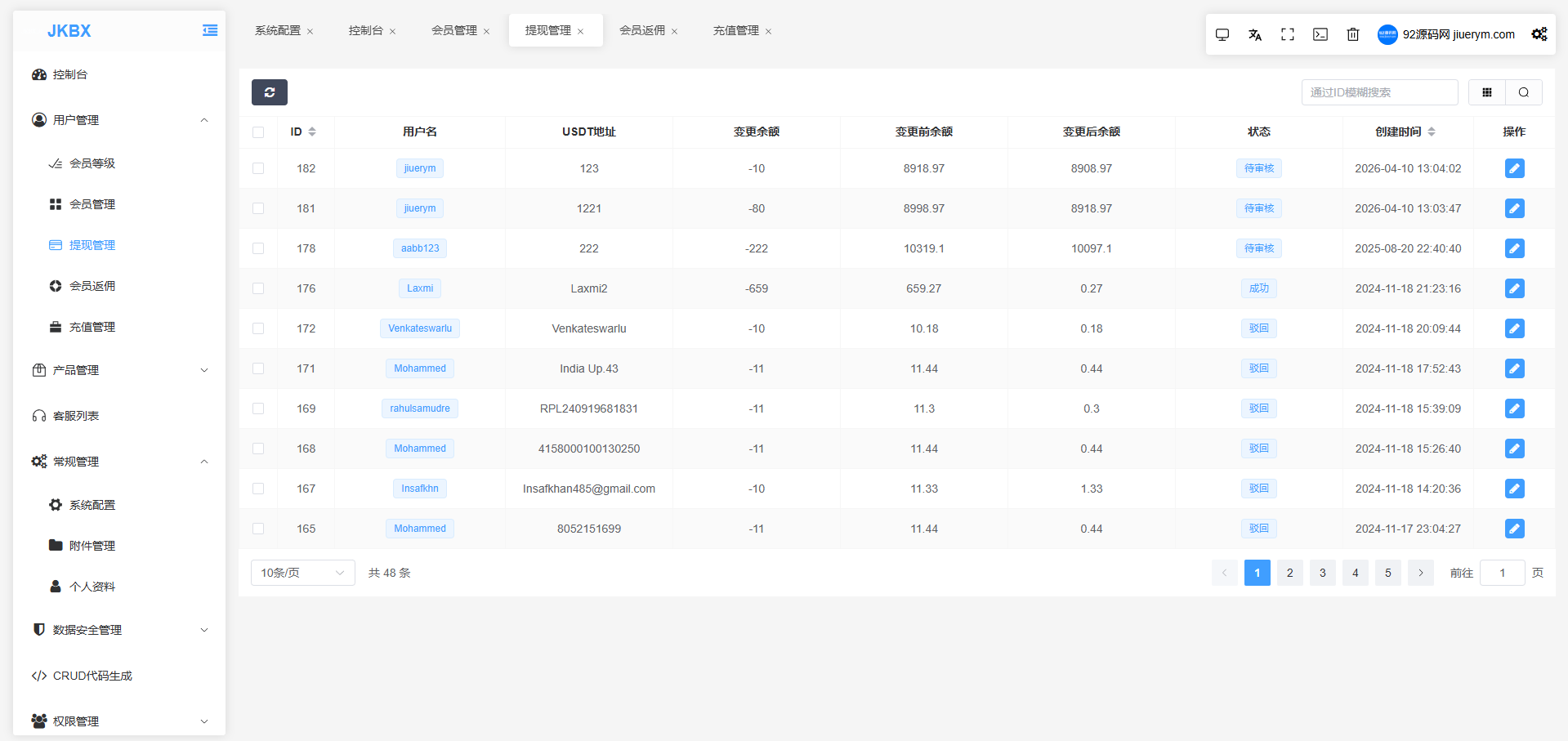
Task: Check the row checkbox for ID 176
Action: tap(258, 288)
